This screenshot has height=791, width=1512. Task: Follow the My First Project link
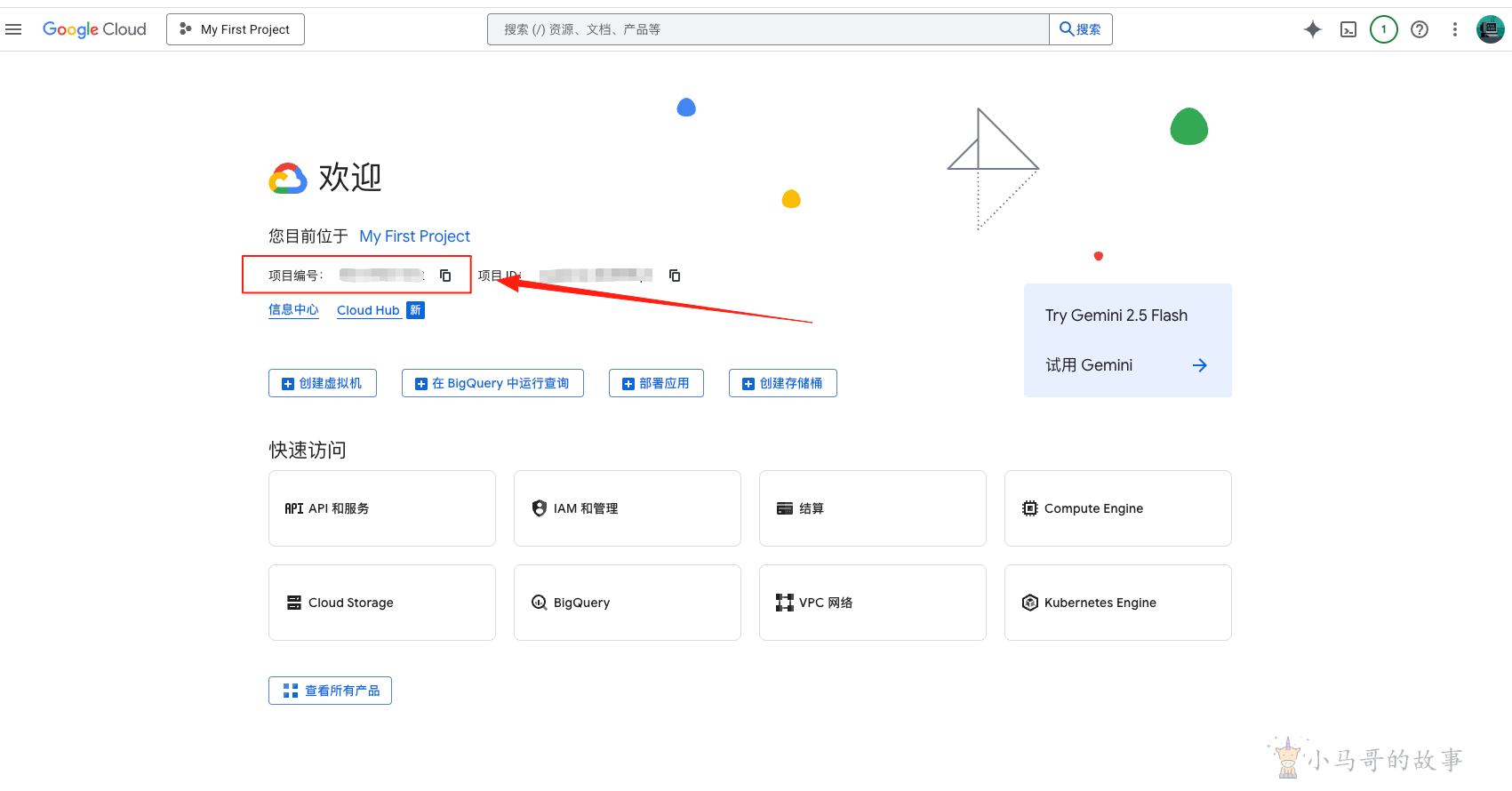[x=414, y=236]
